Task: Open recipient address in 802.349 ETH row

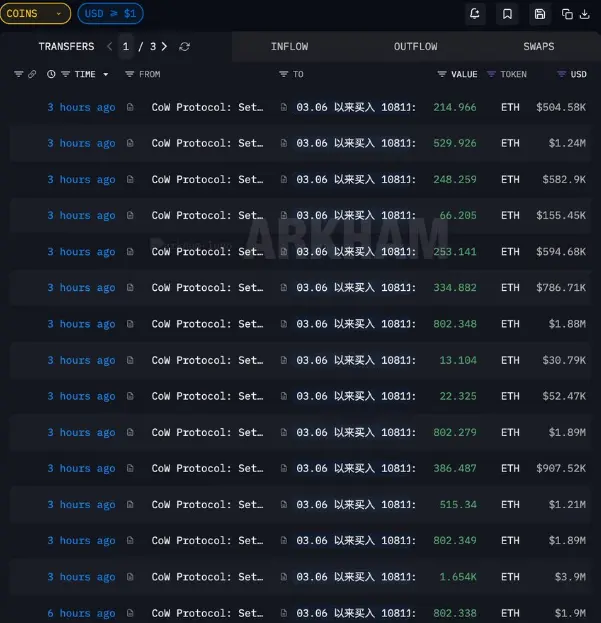Action: 356,540
